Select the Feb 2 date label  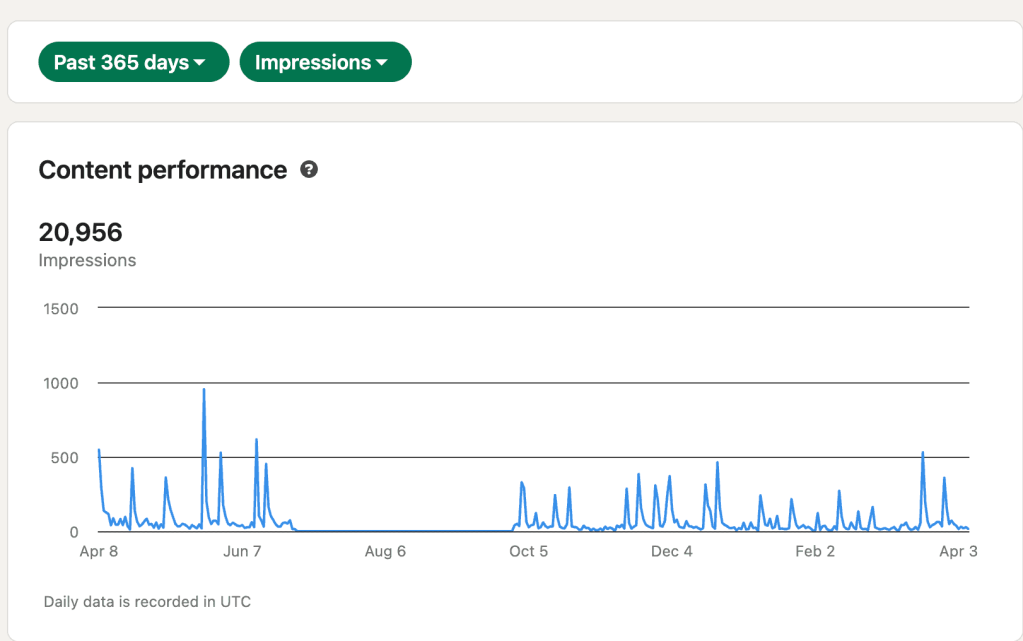tap(815, 551)
